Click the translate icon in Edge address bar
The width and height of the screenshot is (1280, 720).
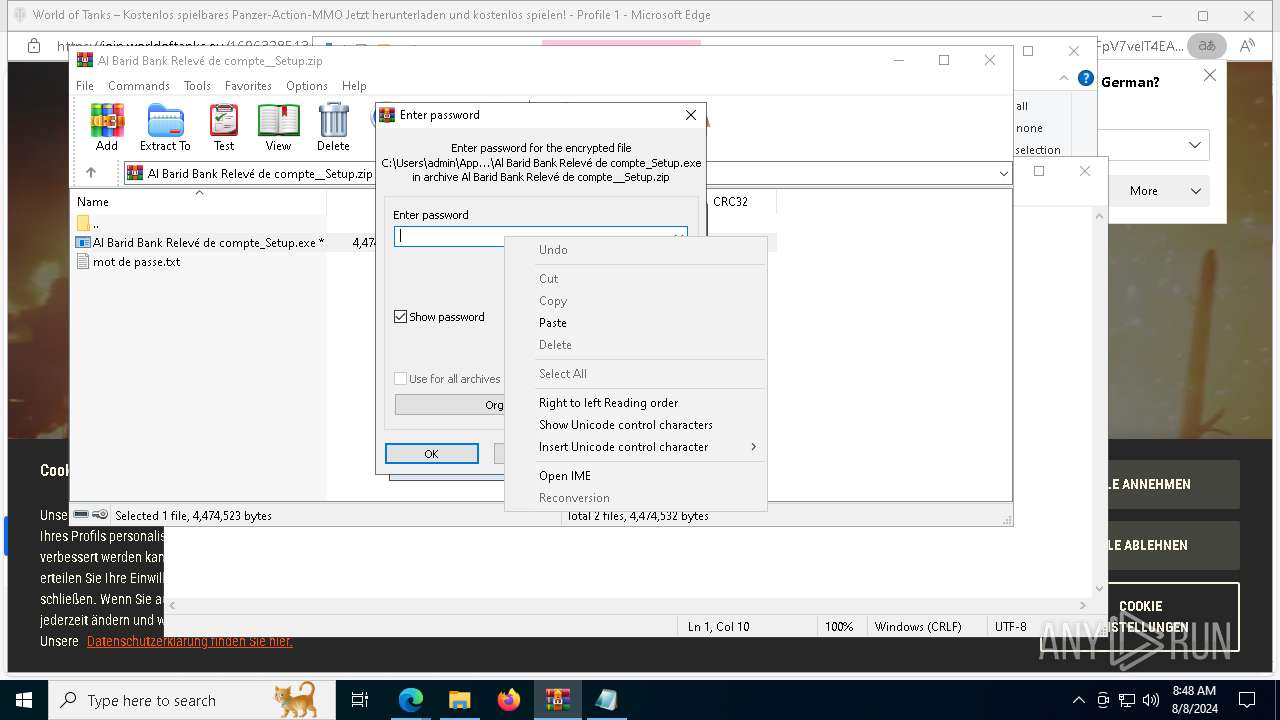coord(1207,46)
